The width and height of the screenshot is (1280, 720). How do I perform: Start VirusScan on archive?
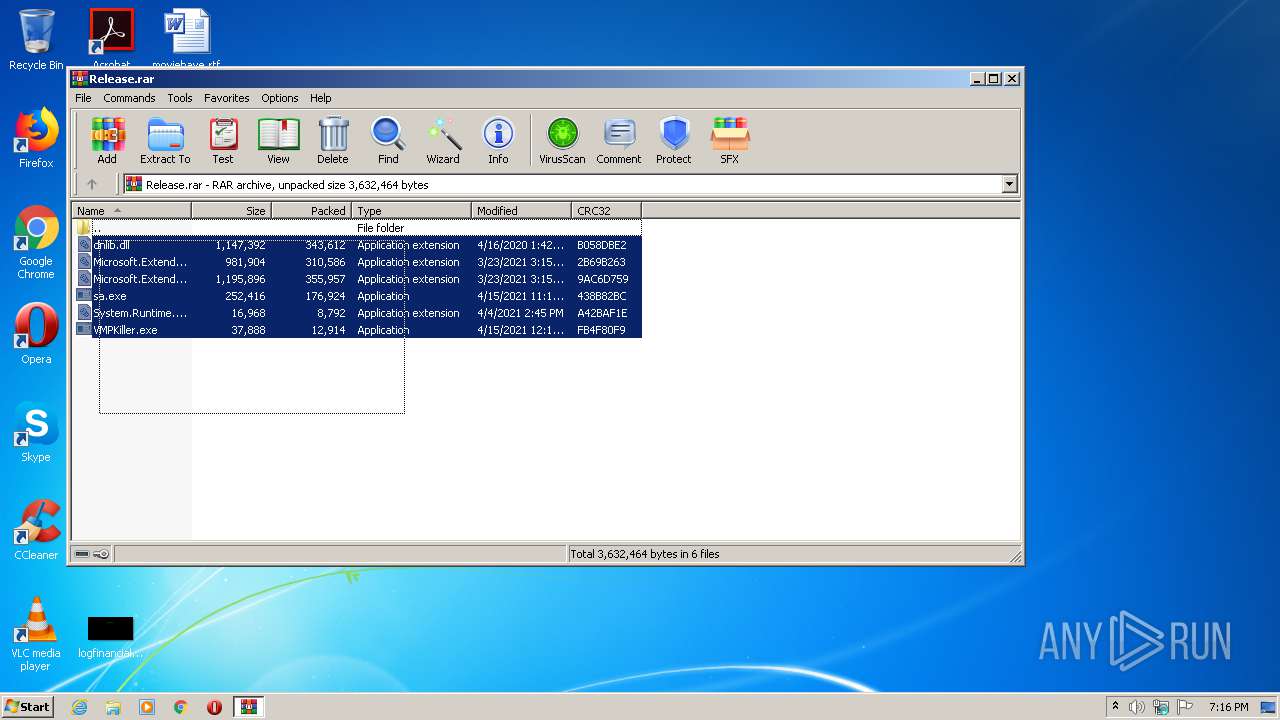(x=562, y=140)
